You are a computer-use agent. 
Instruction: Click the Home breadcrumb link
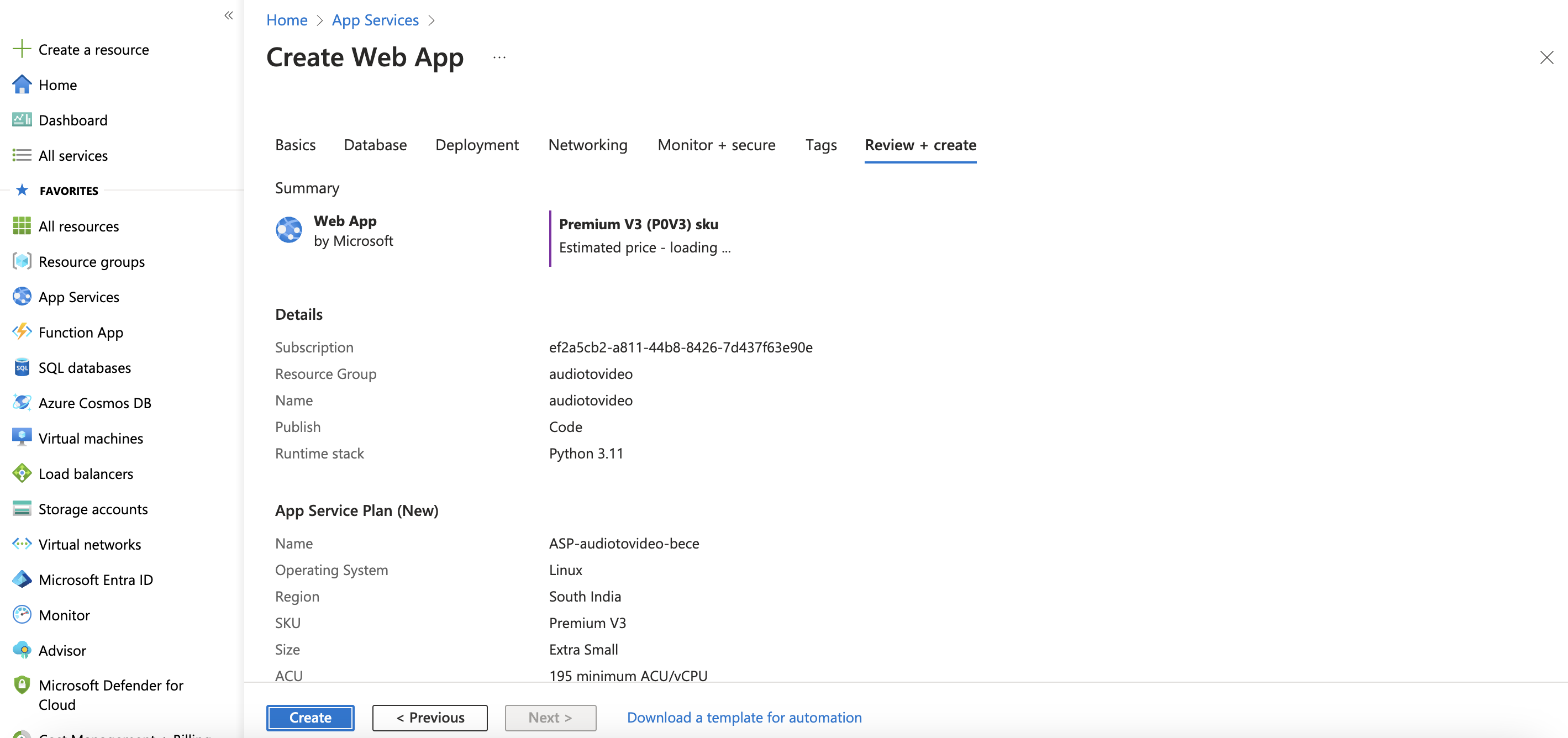pos(287,20)
